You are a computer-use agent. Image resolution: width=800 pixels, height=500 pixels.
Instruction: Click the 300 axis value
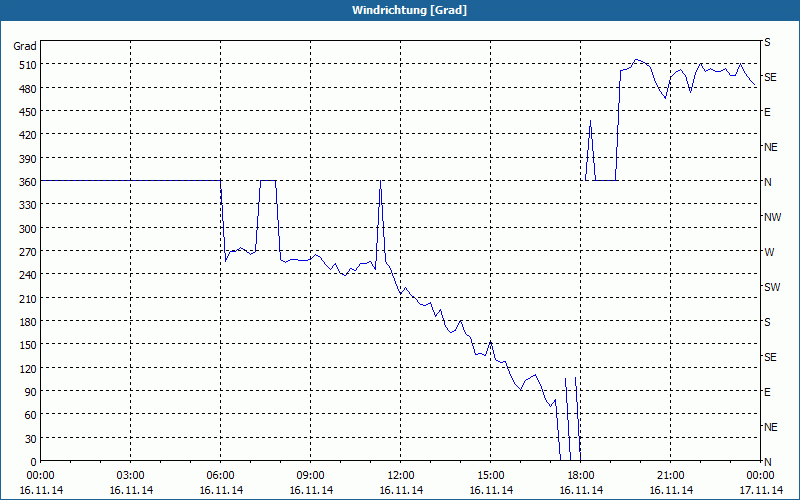(x=28, y=229)
